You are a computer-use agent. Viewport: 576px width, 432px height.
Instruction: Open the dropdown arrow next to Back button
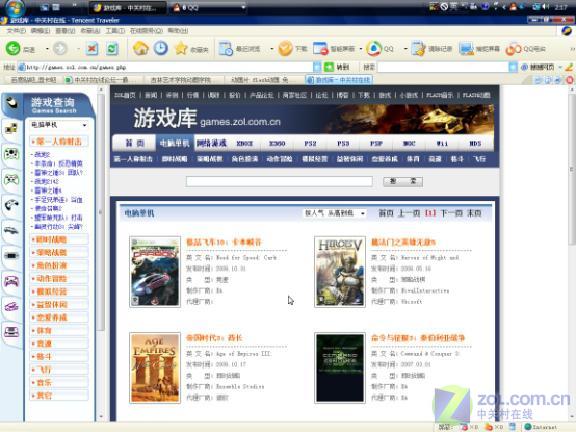(x=47, y=48)
